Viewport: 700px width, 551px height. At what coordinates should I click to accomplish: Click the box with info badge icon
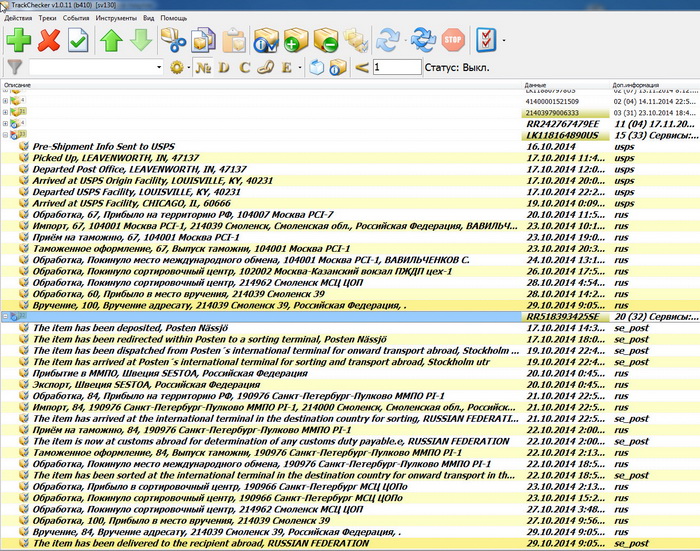coord(266,40)
